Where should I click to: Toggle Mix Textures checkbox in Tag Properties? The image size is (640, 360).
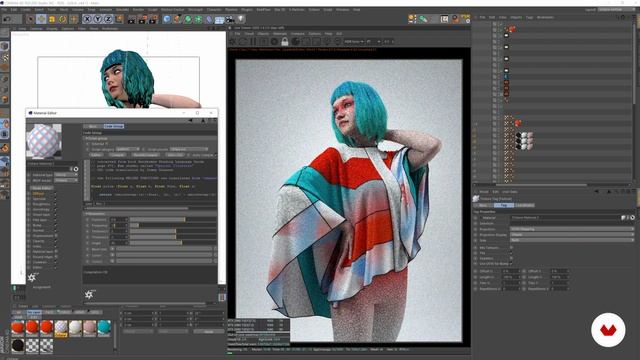[511, 247]
